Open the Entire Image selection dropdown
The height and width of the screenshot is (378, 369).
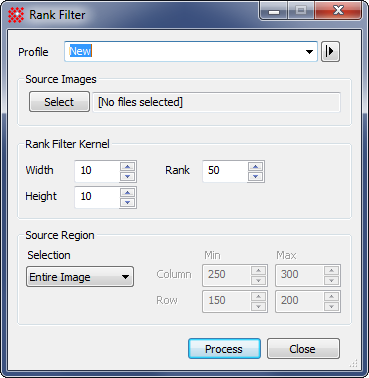pyautogui.click(x=80, y=277)
